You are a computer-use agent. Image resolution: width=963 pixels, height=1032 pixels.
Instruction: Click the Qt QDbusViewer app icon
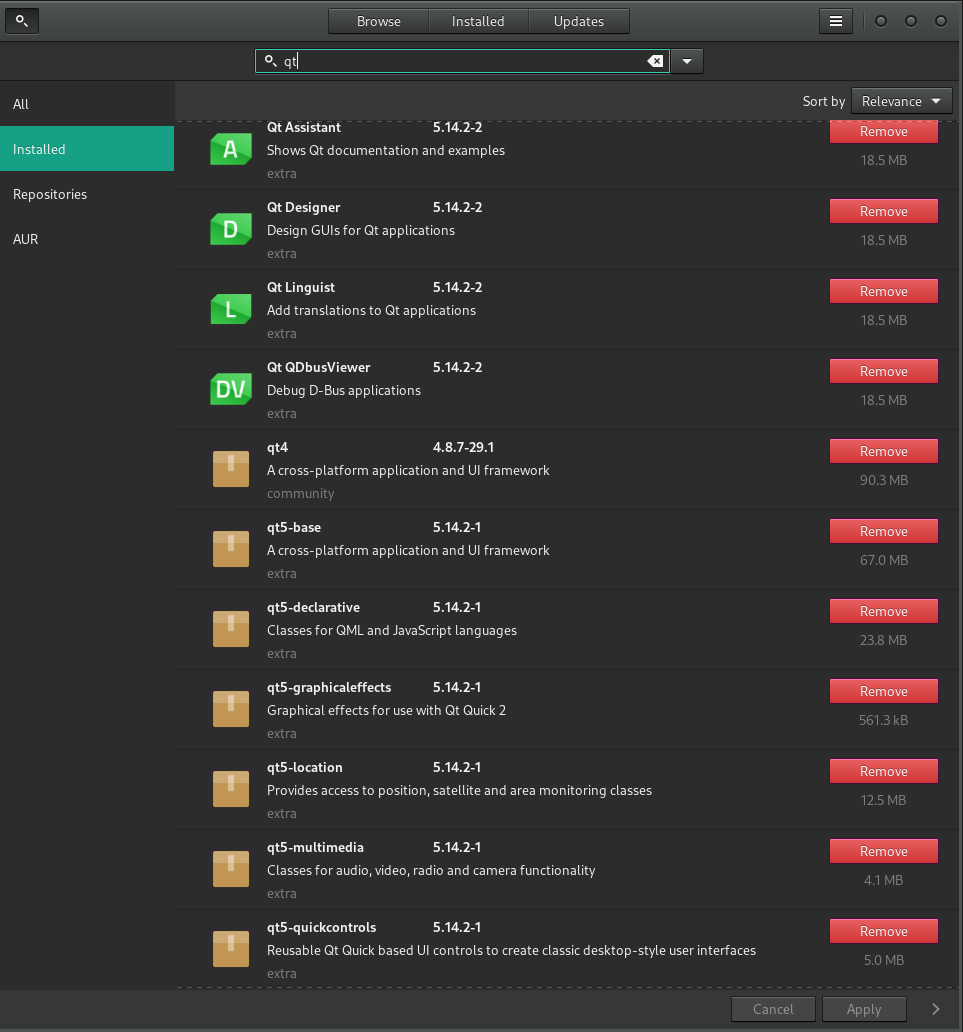point(230,389)
